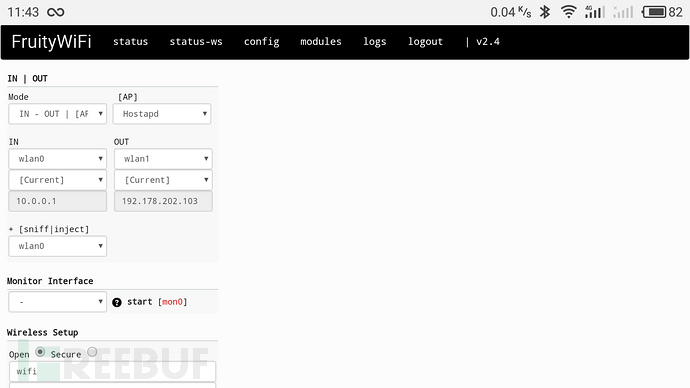The width and height of the screenshot is (690, 388).
Task: Expand the Hostapd AP dropdown
Action: [162, 114]
